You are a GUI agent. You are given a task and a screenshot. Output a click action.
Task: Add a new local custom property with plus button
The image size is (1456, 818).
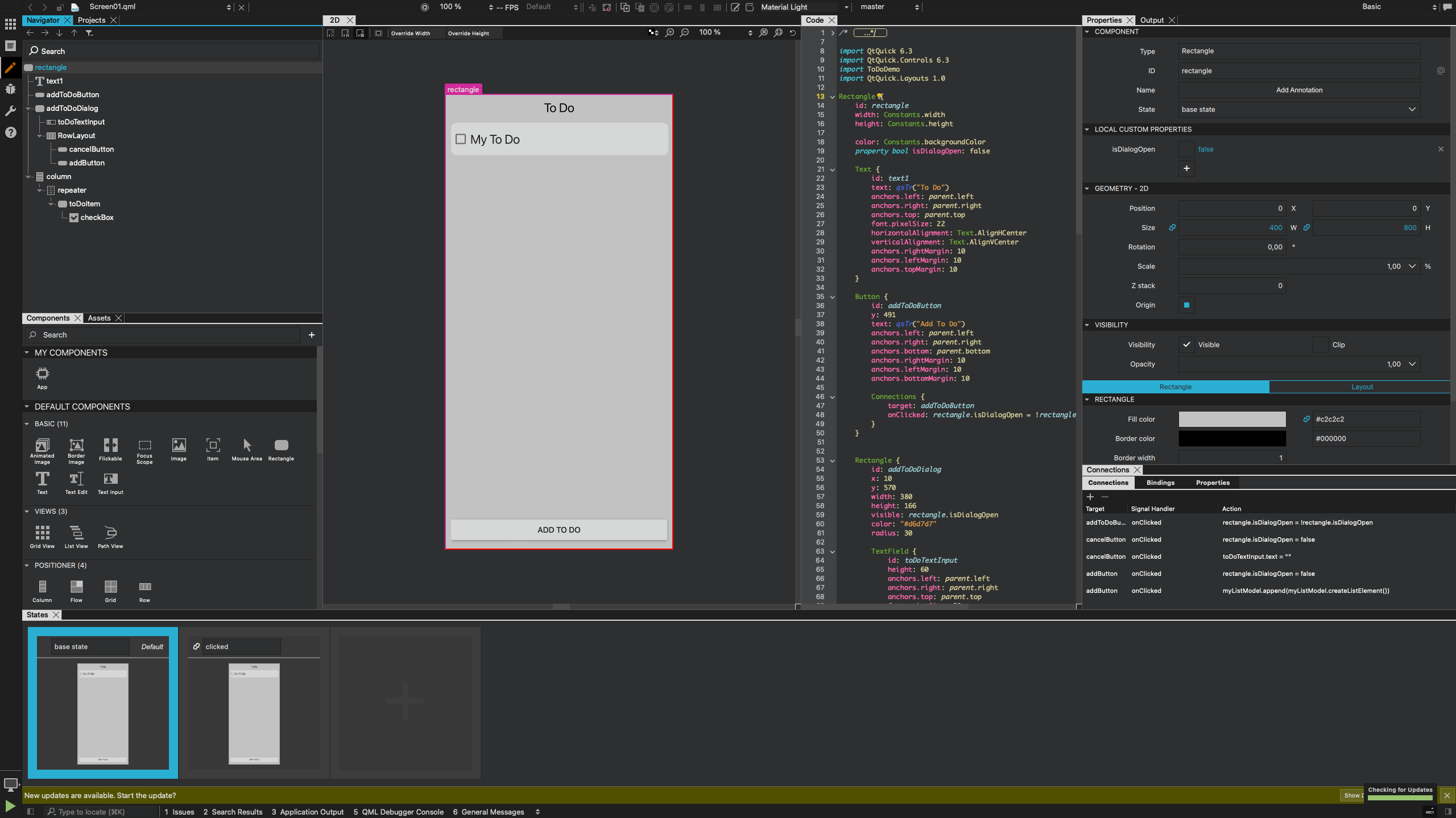click(1186, 168)
